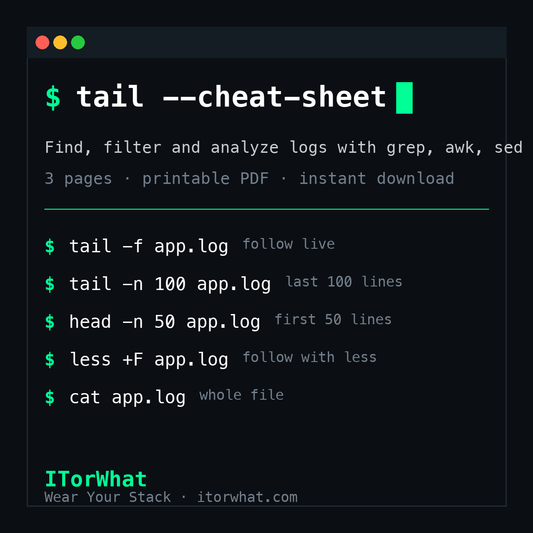
Task: Click the red close window dot
Action: (42, 42)
